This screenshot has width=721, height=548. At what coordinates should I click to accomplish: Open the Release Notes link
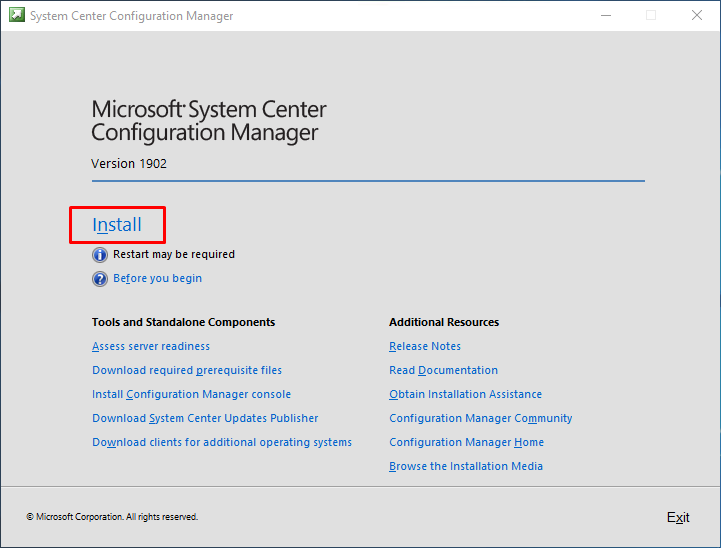click(425, 346)
